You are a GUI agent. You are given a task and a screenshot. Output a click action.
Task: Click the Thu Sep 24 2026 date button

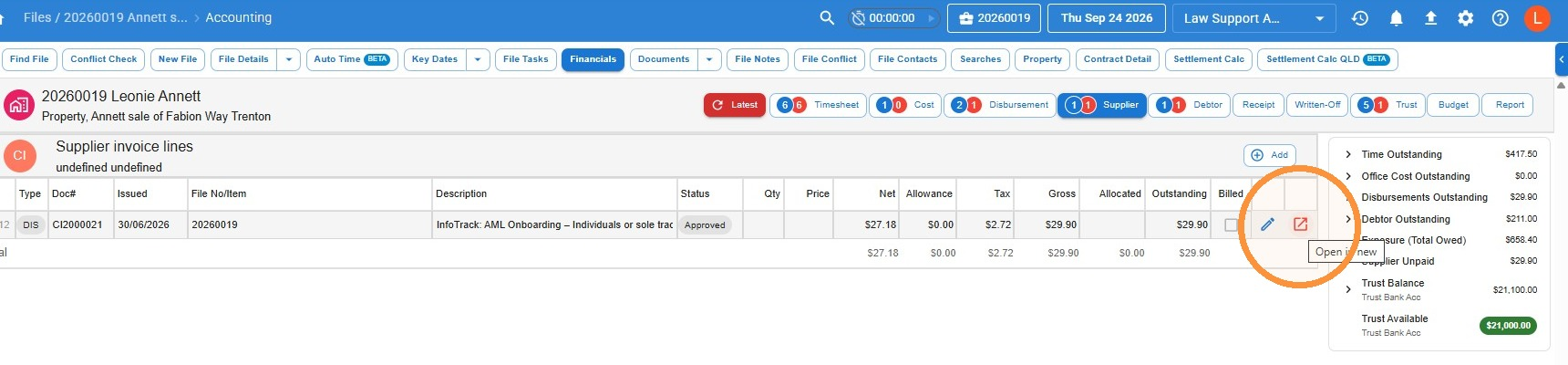coord(1107,18)
